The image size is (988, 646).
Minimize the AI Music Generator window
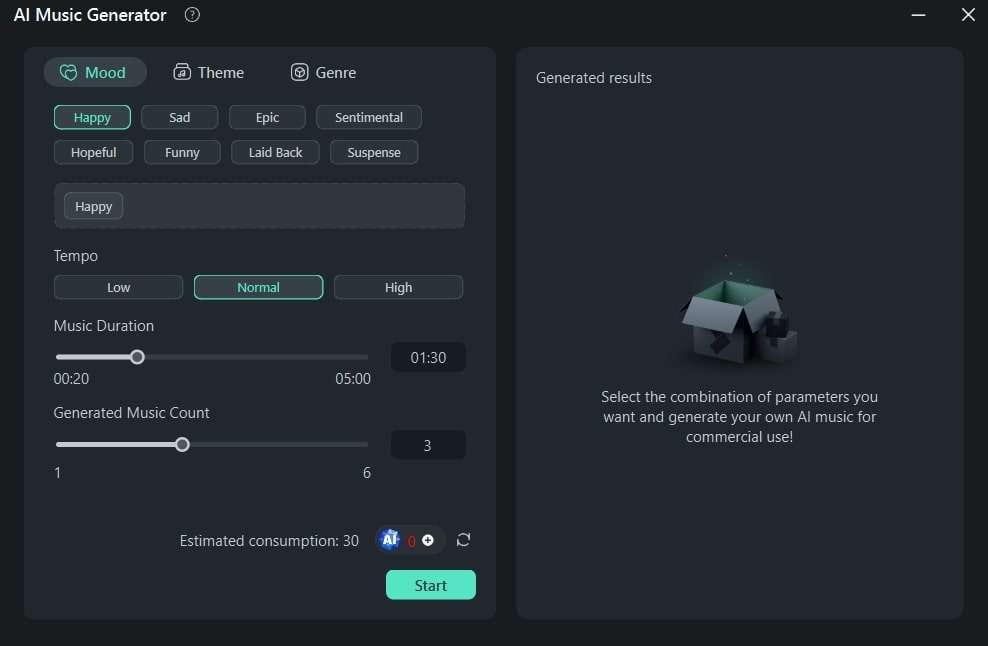tap(918, 14)
